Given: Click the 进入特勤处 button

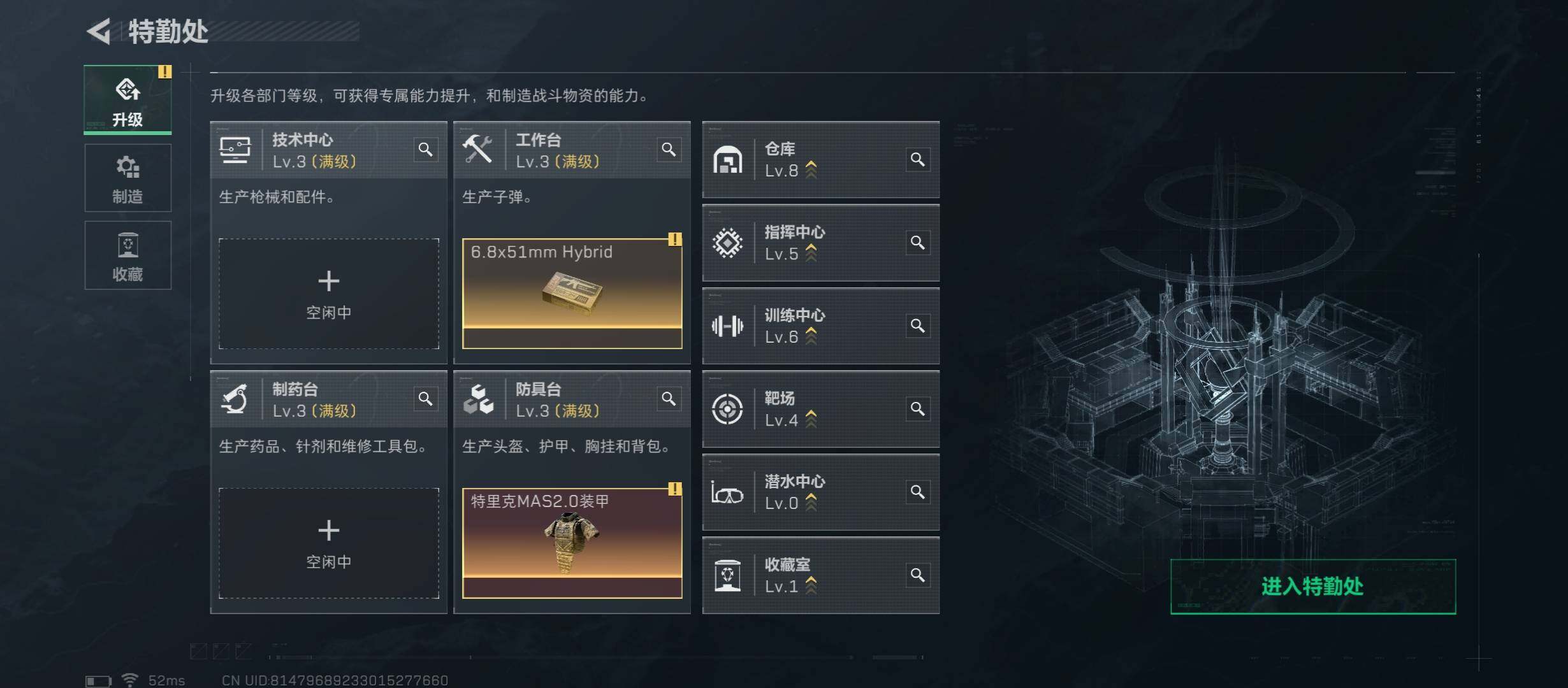Looking at the screenshot, I should coord(1313,587).
